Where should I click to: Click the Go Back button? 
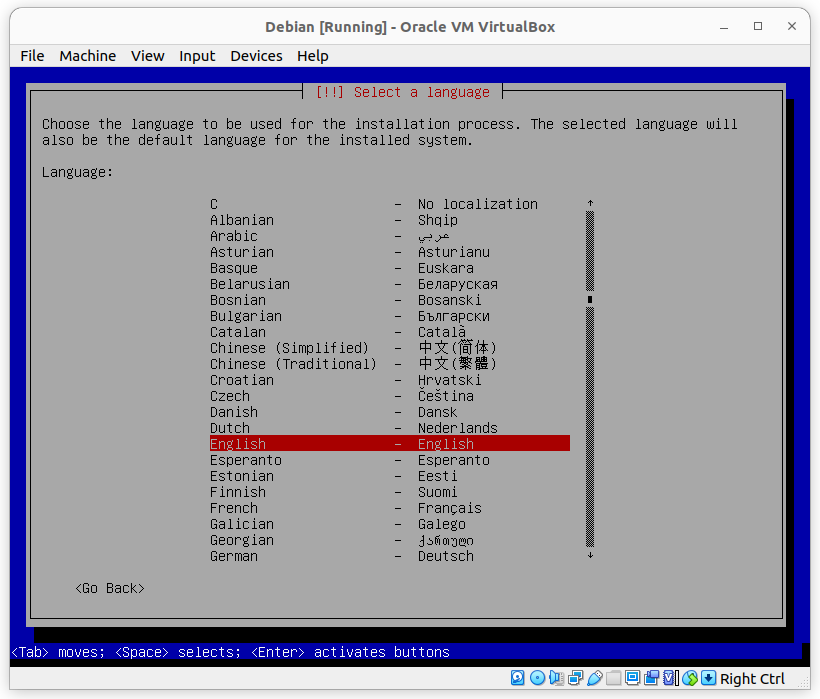coord(109,588)
